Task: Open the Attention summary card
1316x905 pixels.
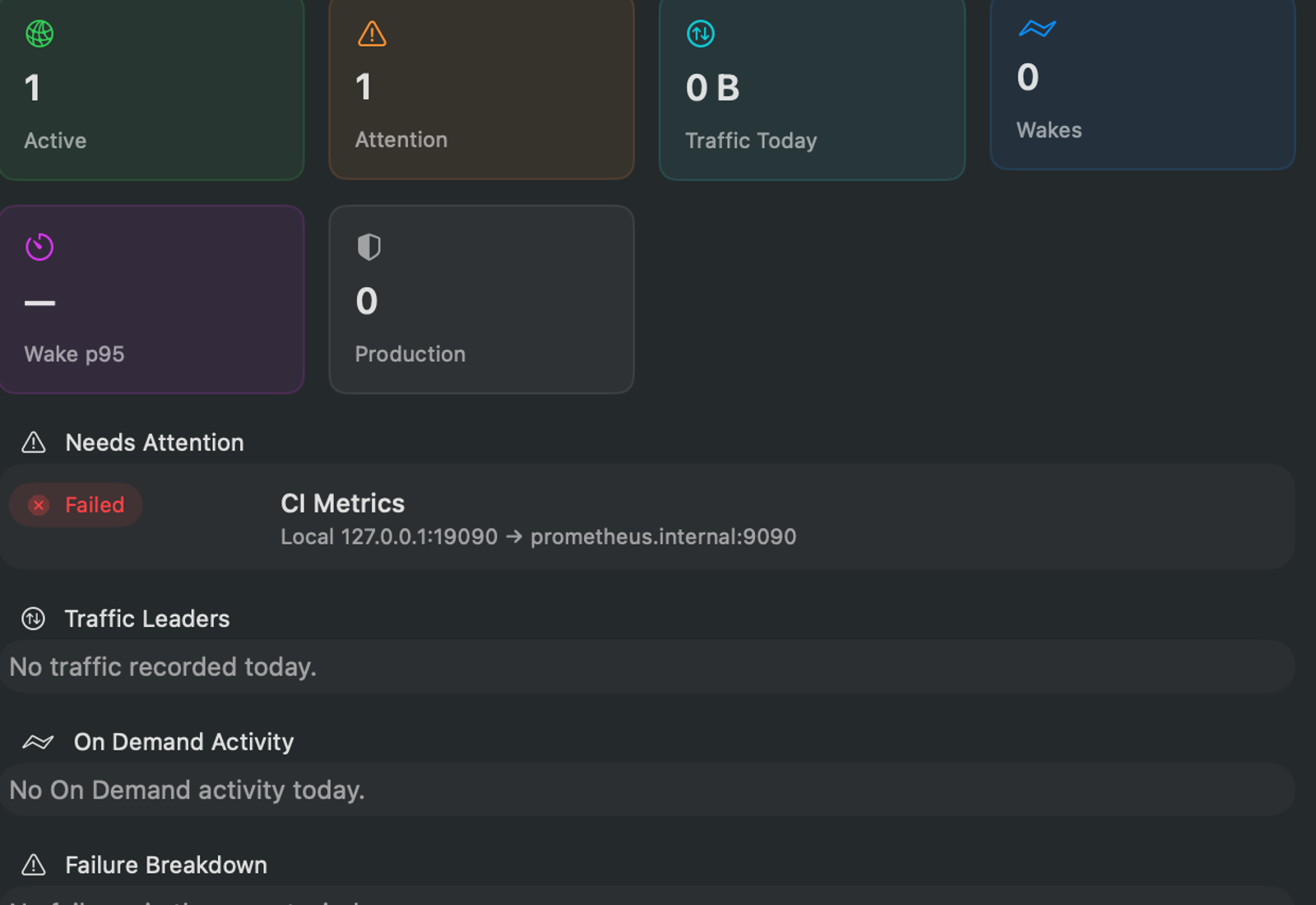Action: pyautogui.click(x=482, y=88)
